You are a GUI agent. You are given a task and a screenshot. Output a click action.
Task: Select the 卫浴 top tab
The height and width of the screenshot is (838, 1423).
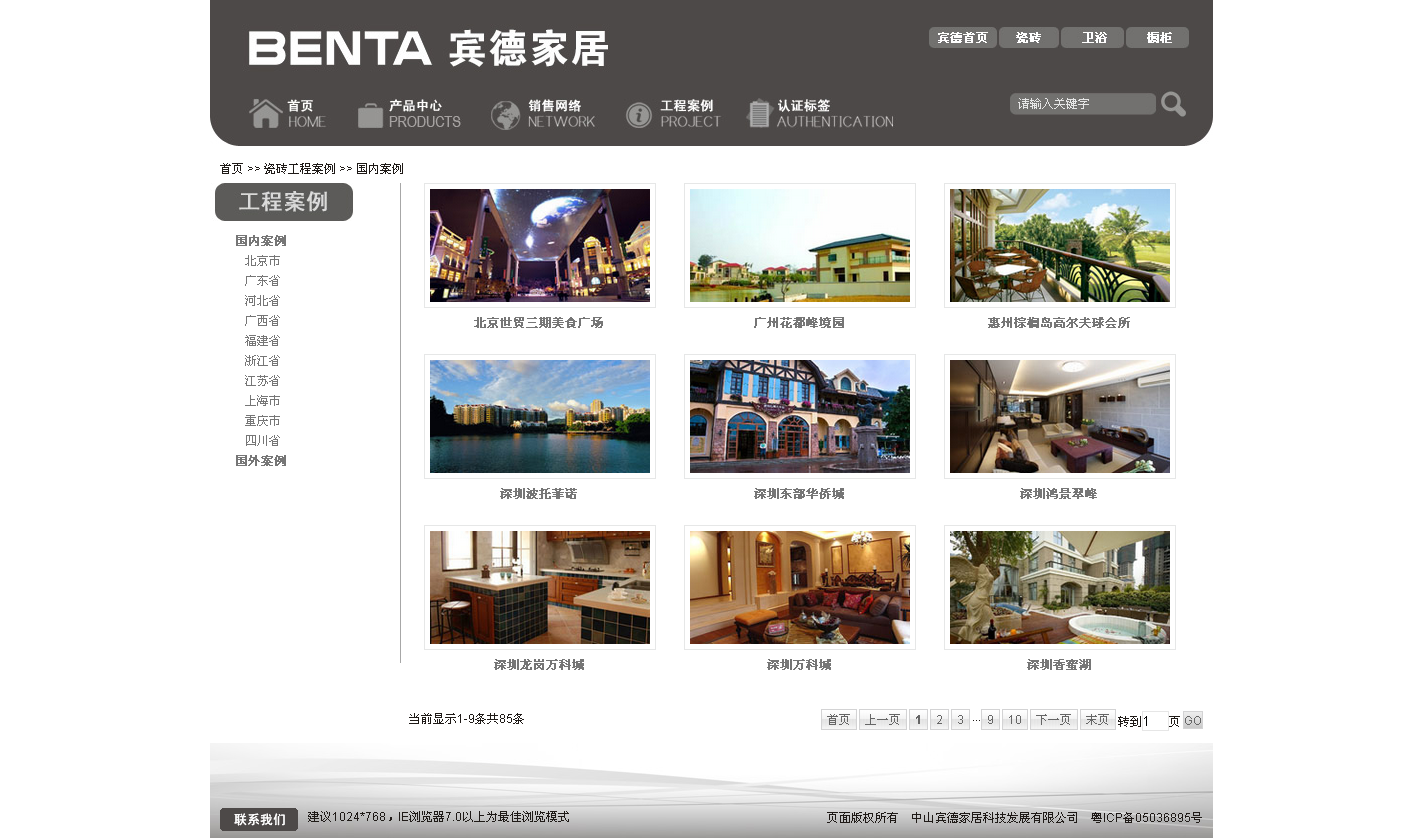[1092, 38]
